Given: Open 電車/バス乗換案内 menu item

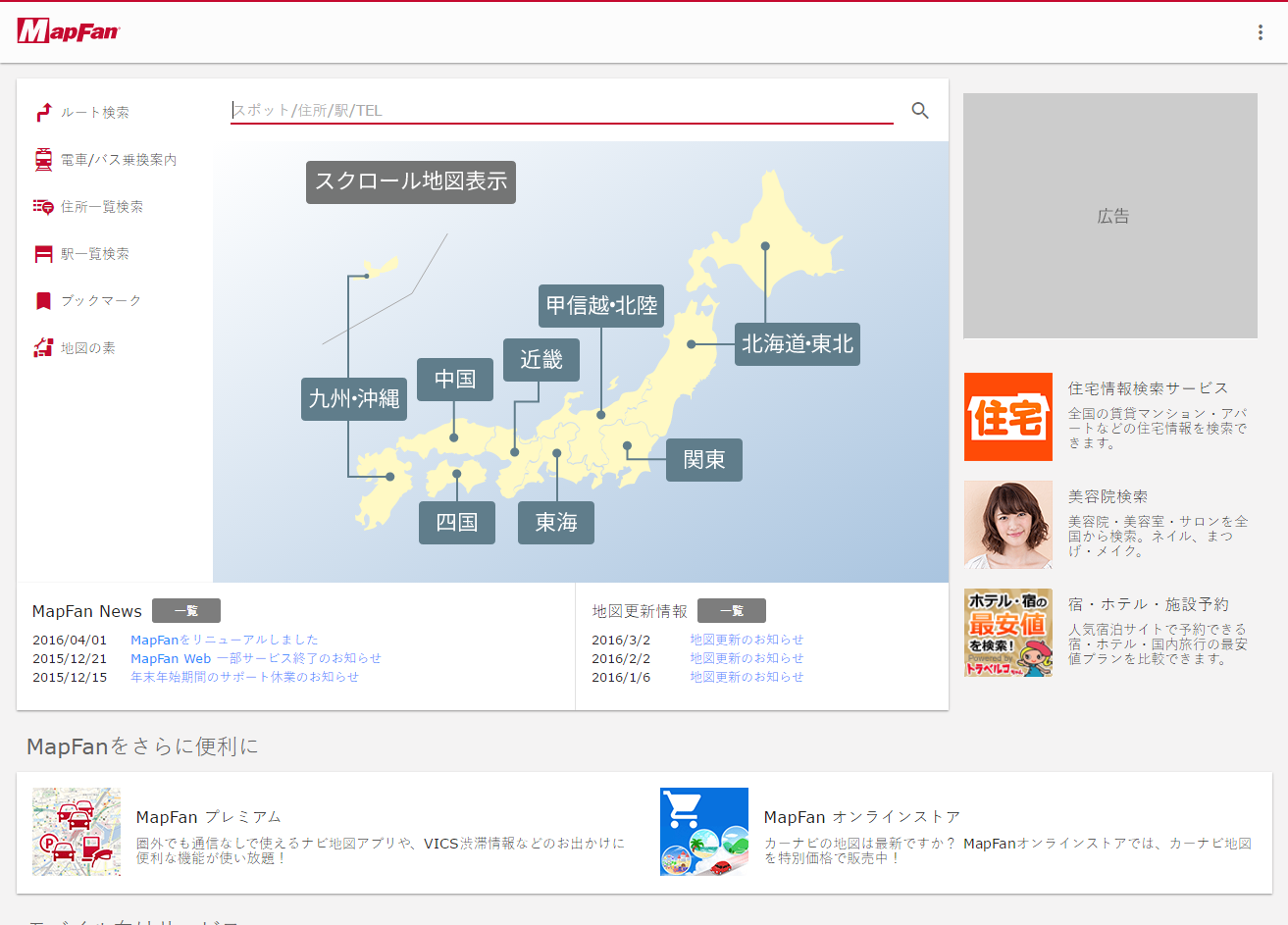Looking at the screenshot, I should [x=119, y=160].
